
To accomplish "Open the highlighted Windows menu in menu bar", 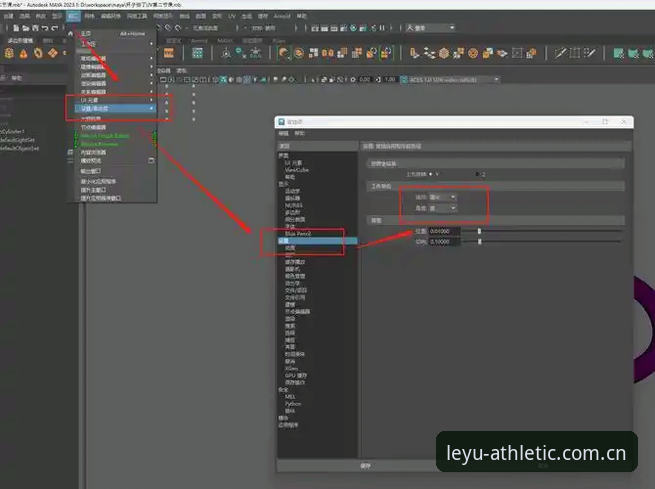I will click(x=73, y=16).
